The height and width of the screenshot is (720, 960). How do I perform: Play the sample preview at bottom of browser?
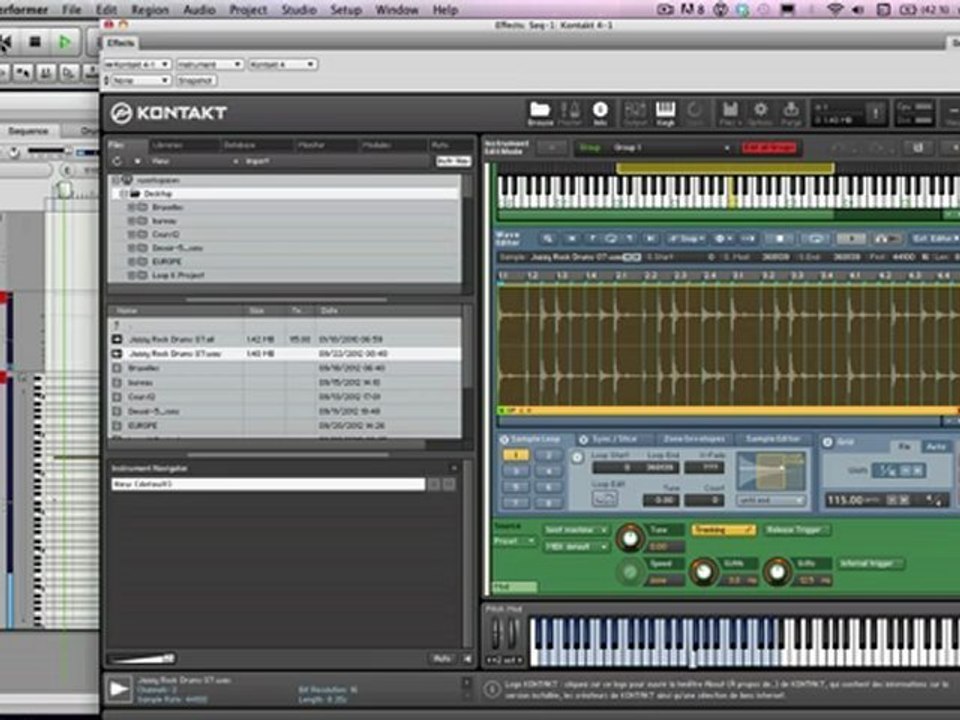pyautogui.click(x=119, y=689)
